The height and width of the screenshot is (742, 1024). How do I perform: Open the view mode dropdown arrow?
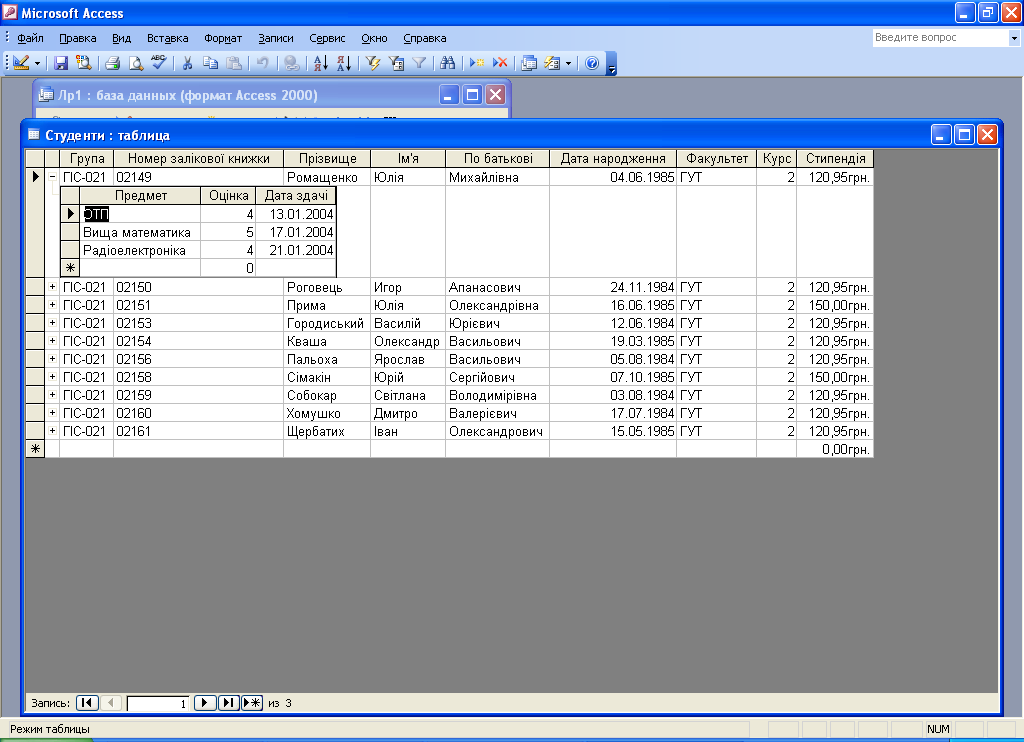pos(37,63)
